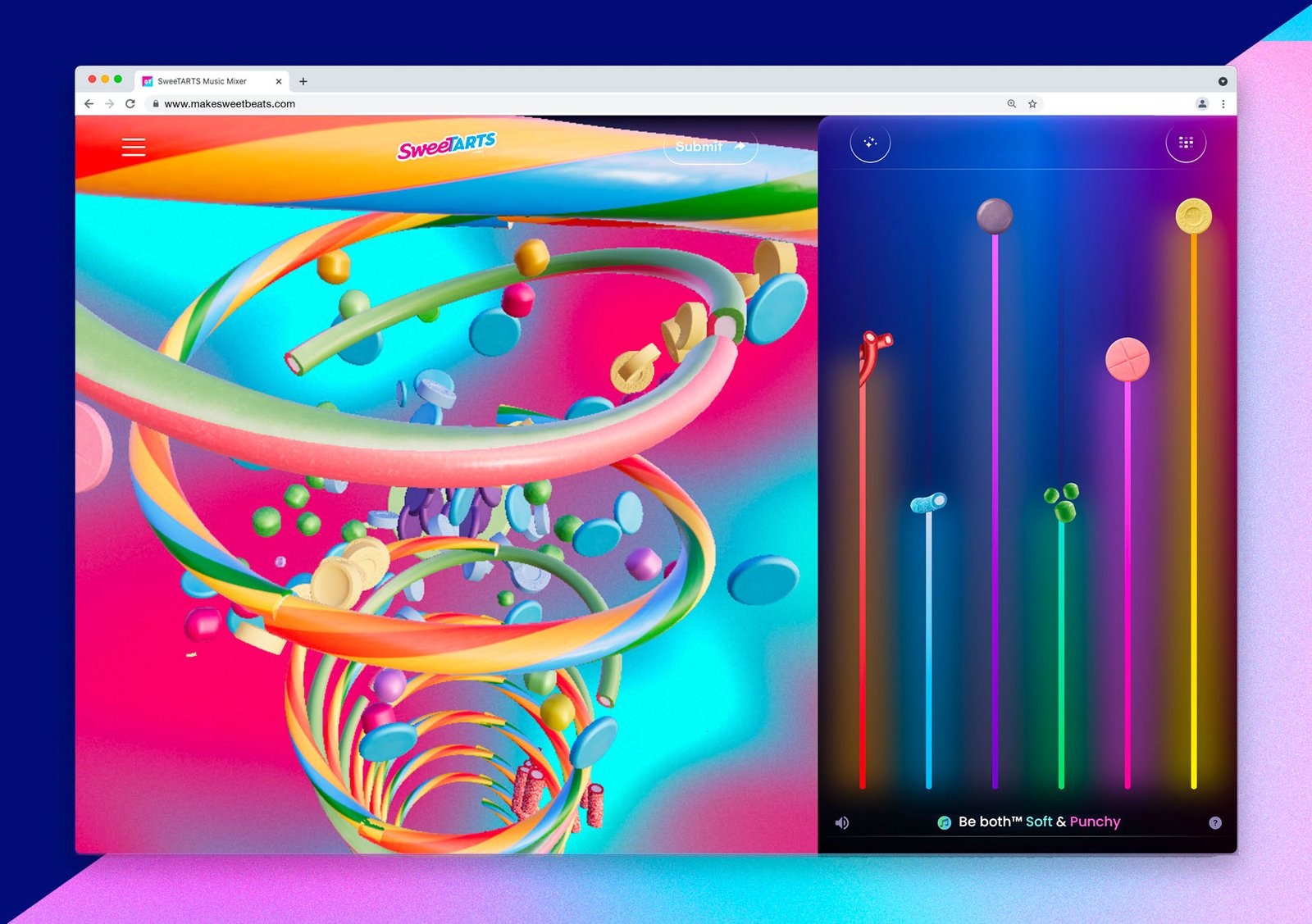Submit the music mix

(710, 147)
